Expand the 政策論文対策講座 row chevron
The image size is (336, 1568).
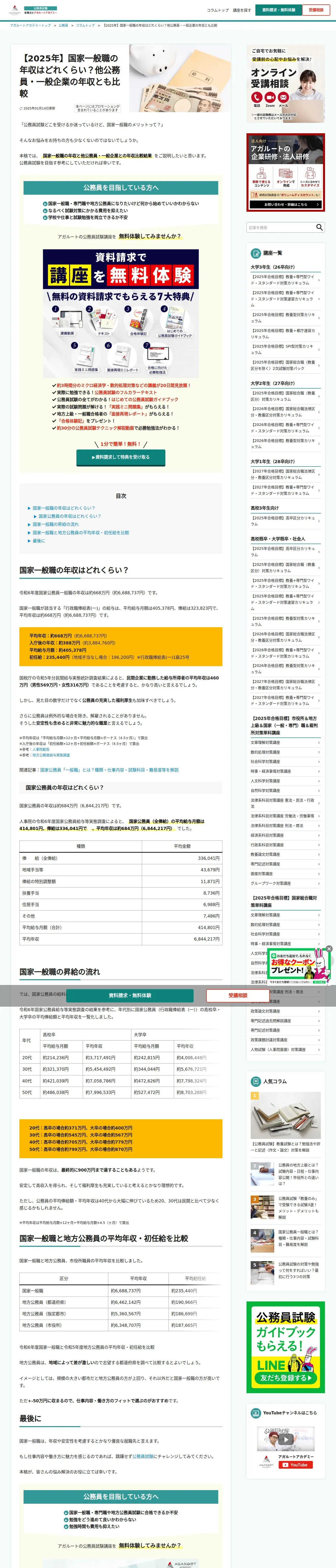319,1011
